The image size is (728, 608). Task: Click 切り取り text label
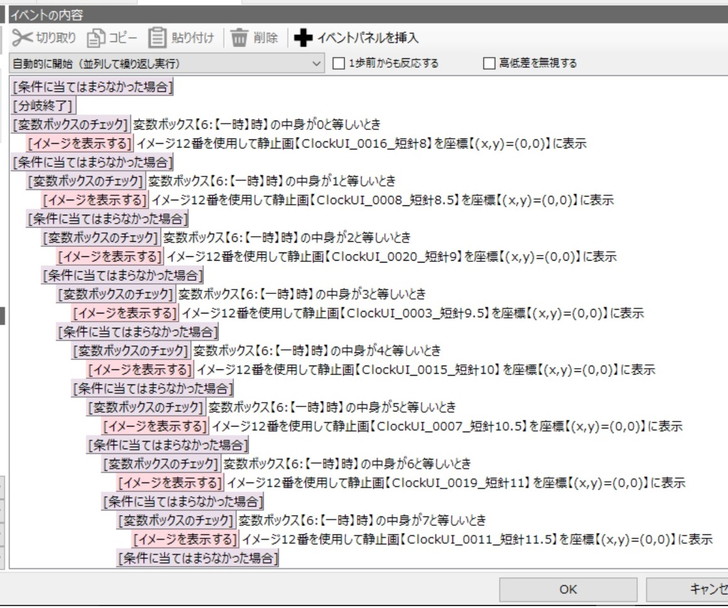click(x=56, y=38)
